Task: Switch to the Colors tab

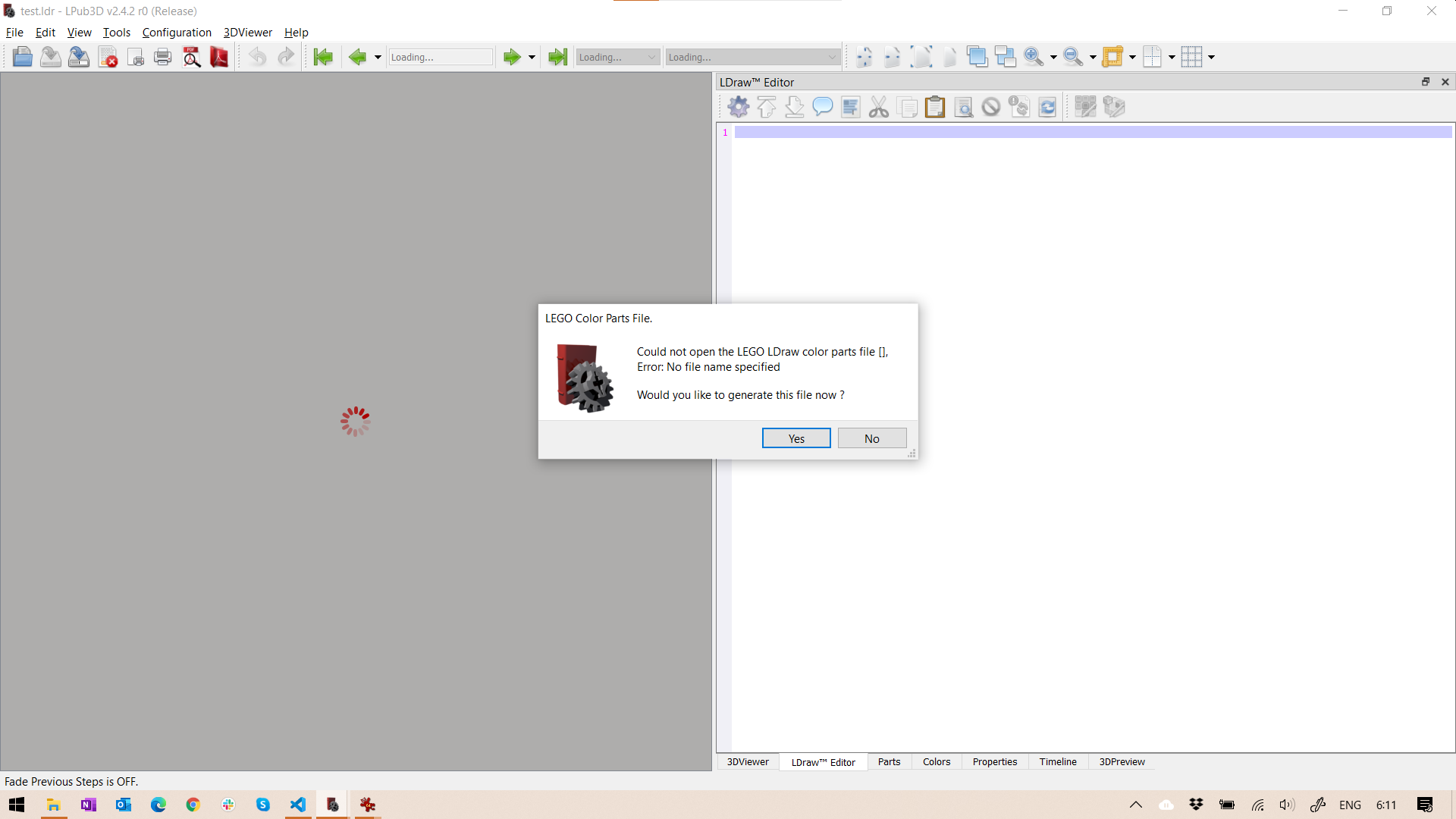Action: coord(936,762)
